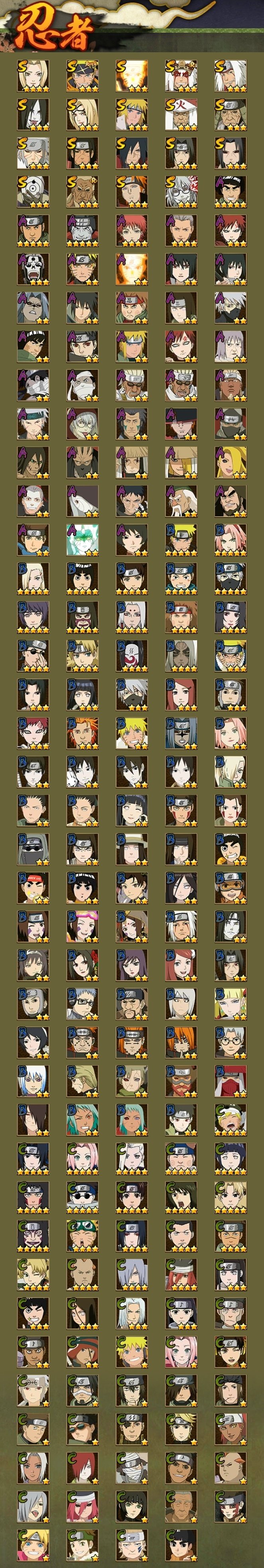Viewport: 264px width, 1568px height.
Task: Select C-rank Naruto wearing green goggles
Action: point(82,1236)
